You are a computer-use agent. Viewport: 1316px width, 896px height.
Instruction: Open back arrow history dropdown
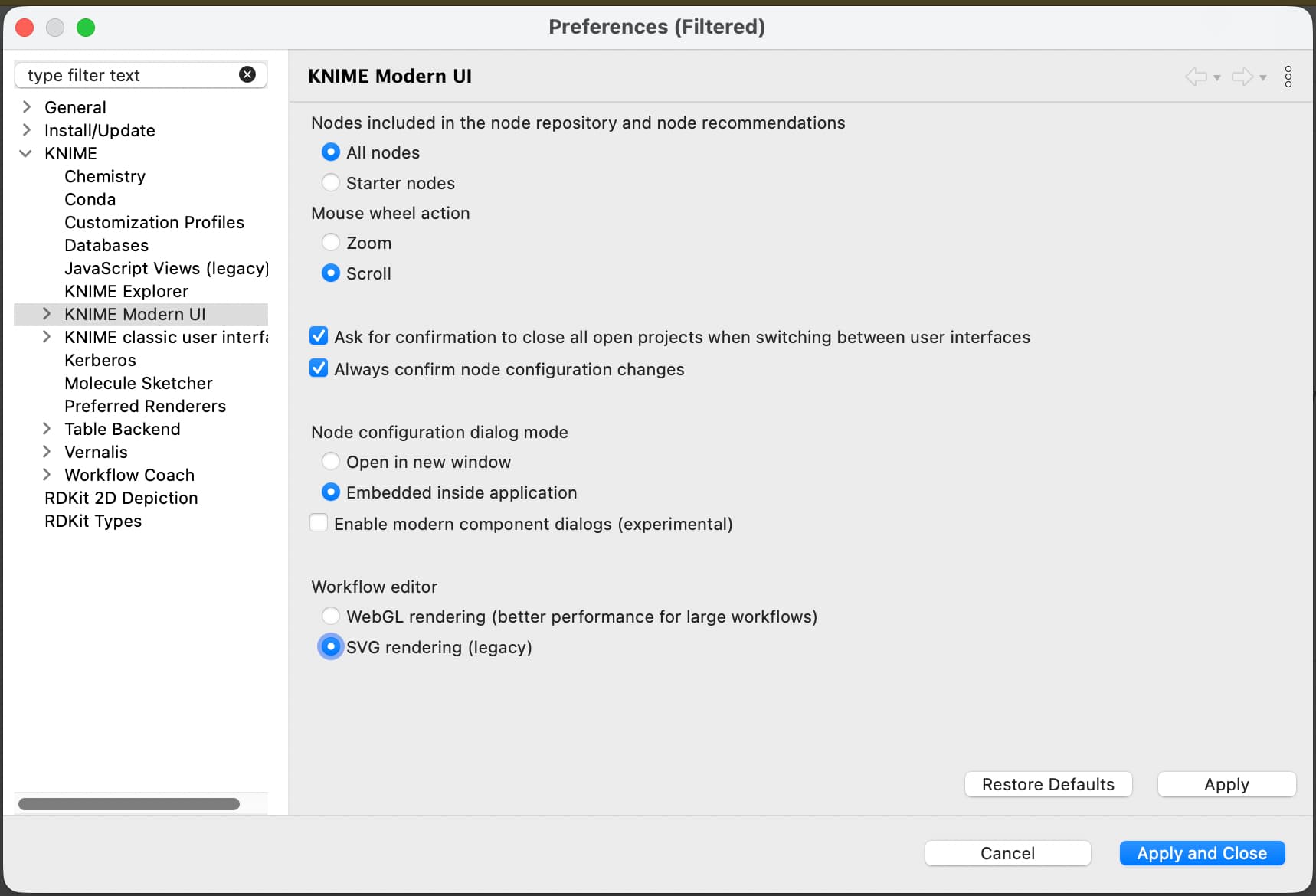pos(1217,77)
